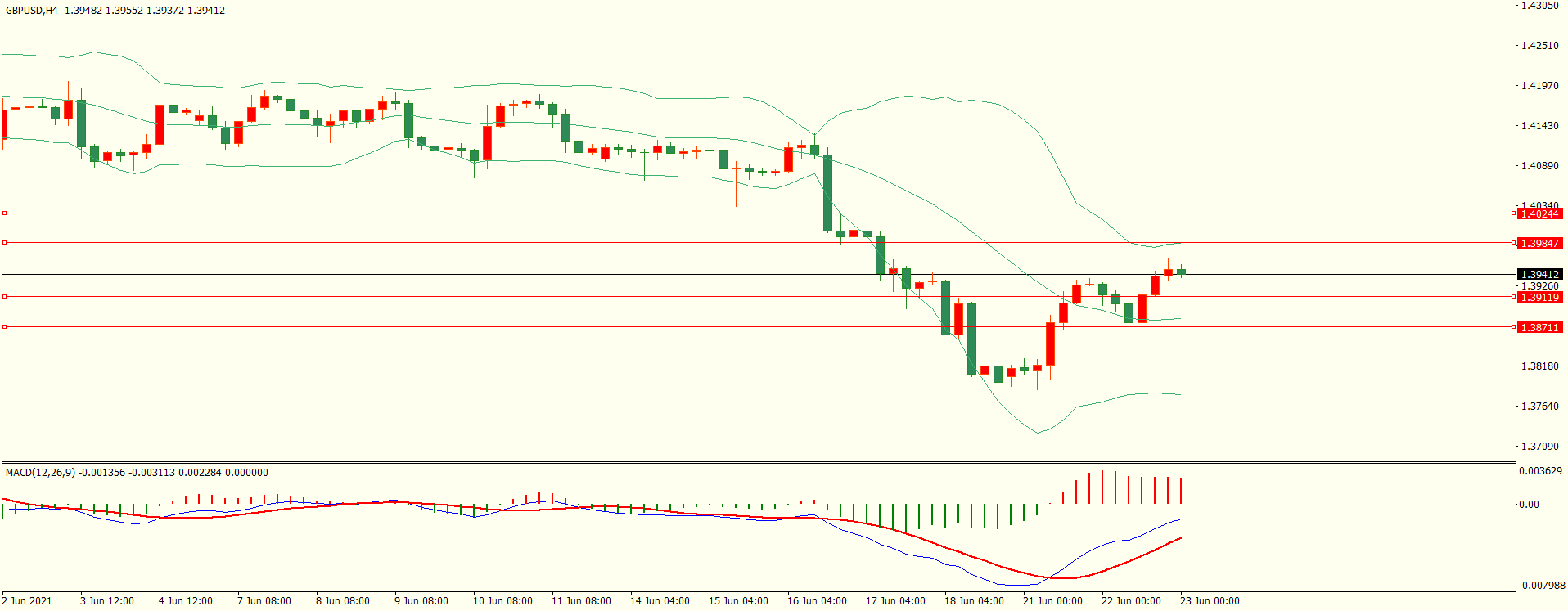Click the 1.41970 price scale value

click(x=1539, y=86)
